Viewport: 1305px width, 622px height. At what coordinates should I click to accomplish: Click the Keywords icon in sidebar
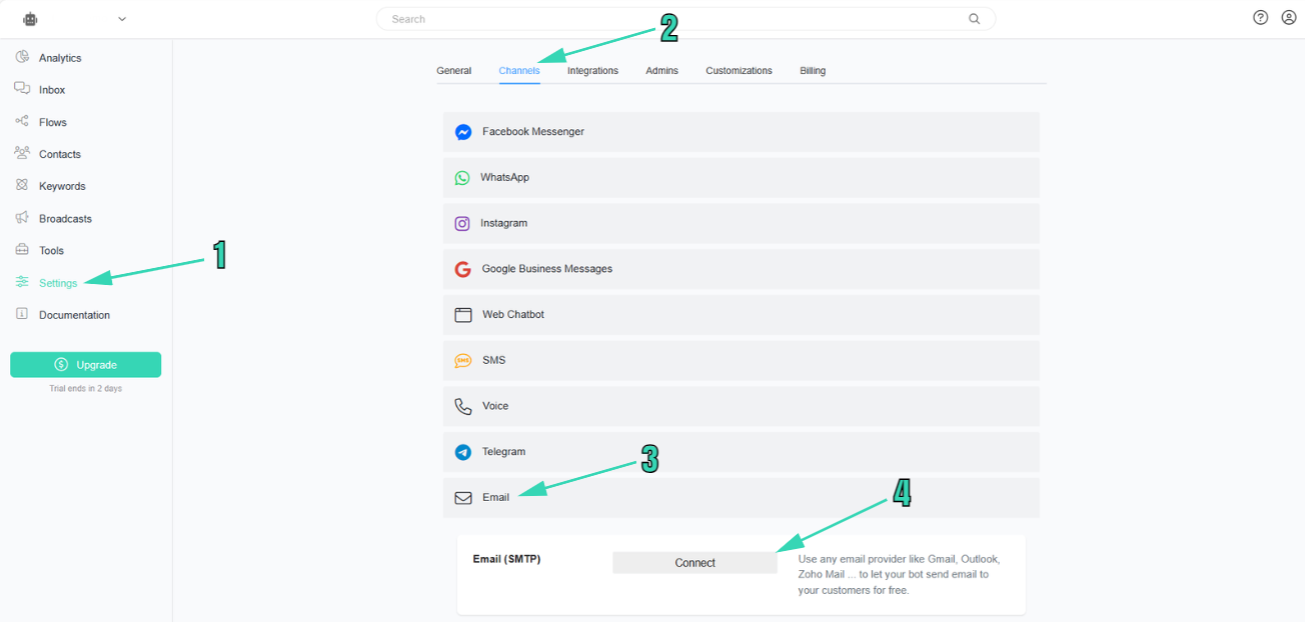coord(22,185)
